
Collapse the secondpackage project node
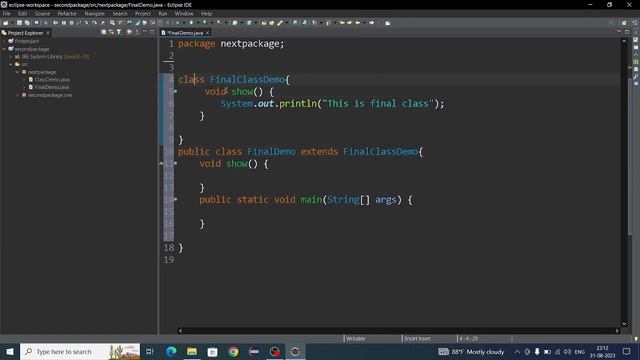coord(4,49)
